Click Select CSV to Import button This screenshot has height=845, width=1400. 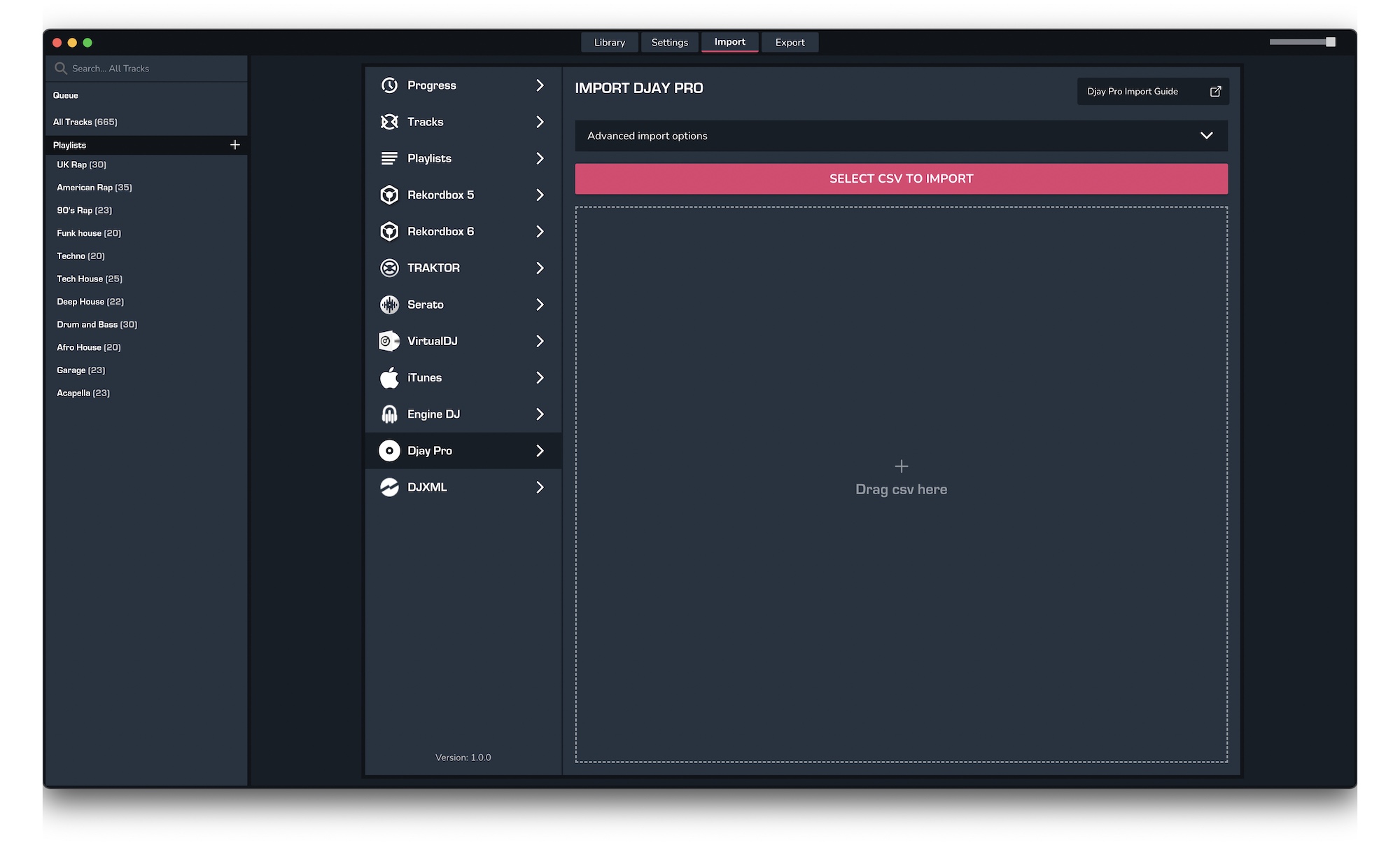point(902,179)
